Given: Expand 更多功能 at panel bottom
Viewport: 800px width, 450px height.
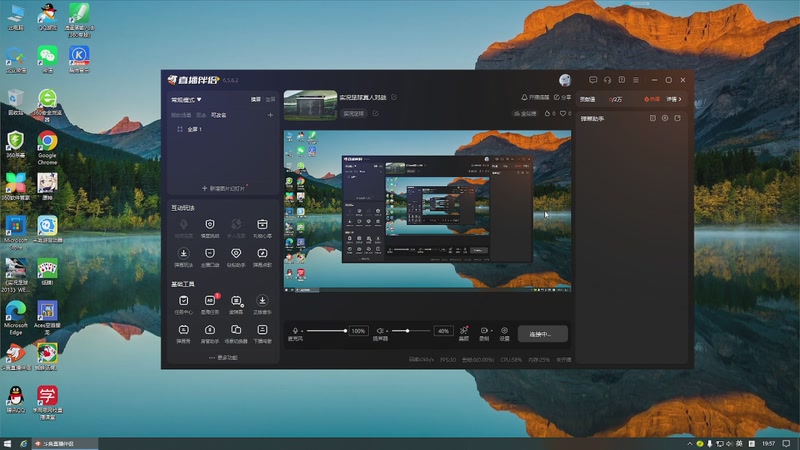Looking at the screenshot, I should [x=223, y=358].
